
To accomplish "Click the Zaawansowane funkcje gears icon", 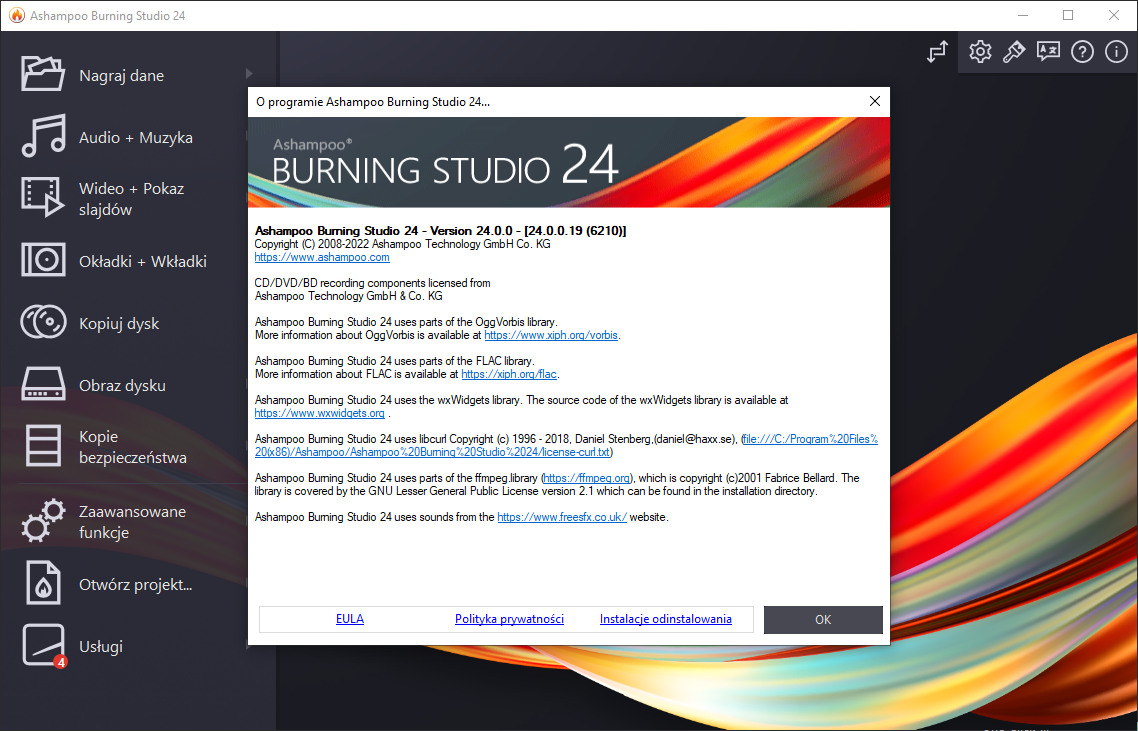I will click(43, 520).
